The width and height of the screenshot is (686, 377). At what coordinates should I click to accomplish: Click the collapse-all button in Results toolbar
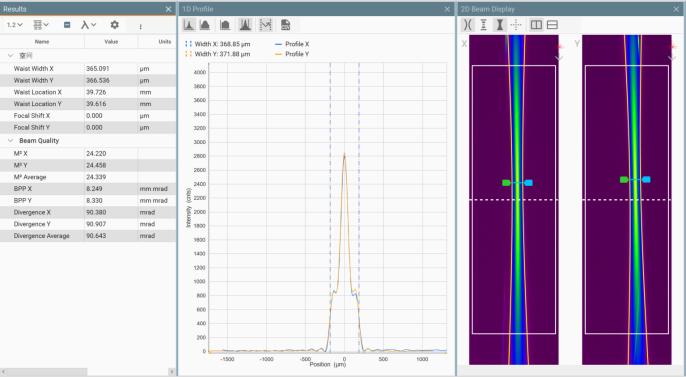click(x=67, y=25)
